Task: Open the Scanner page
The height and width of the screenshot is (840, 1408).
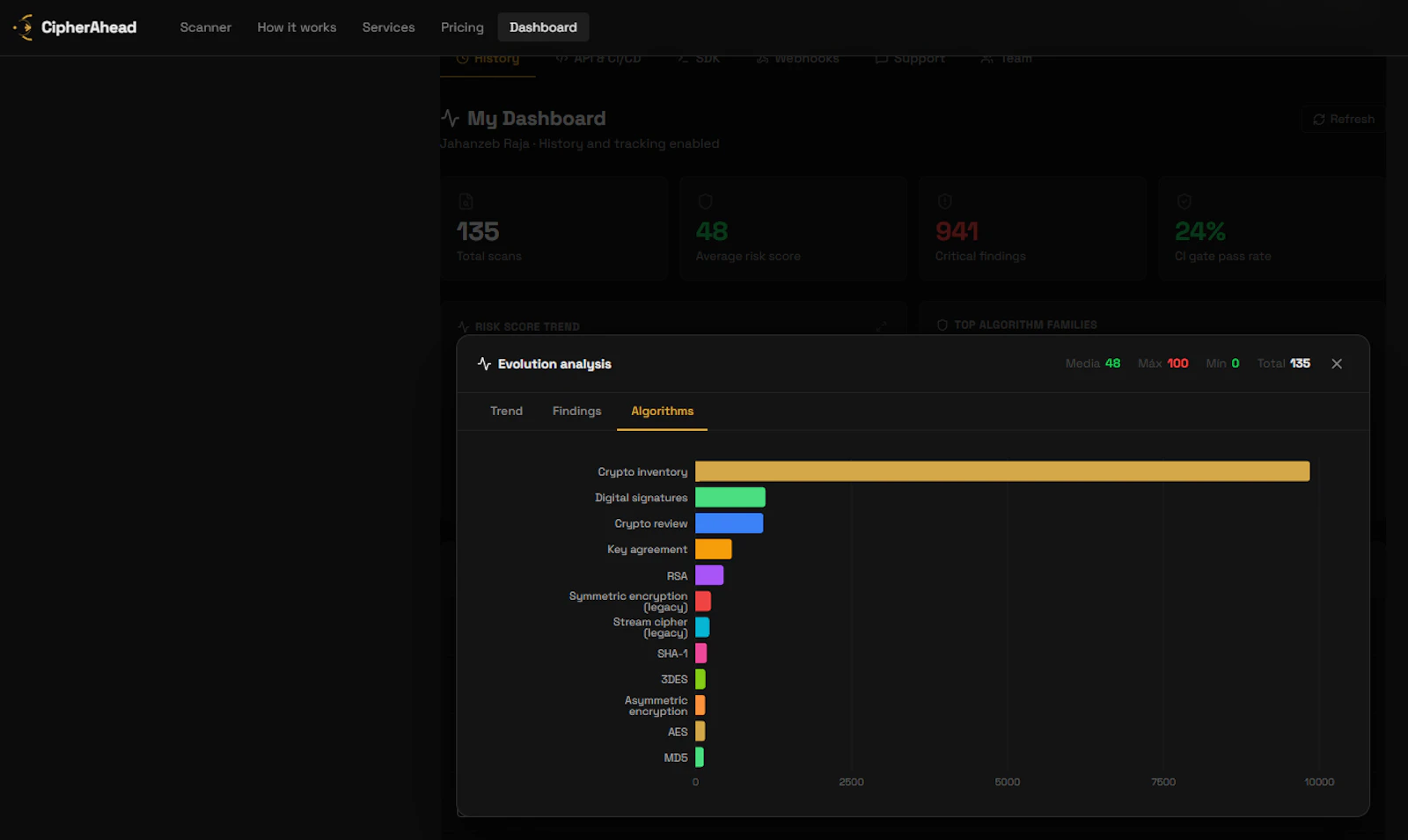Action: 206,27
